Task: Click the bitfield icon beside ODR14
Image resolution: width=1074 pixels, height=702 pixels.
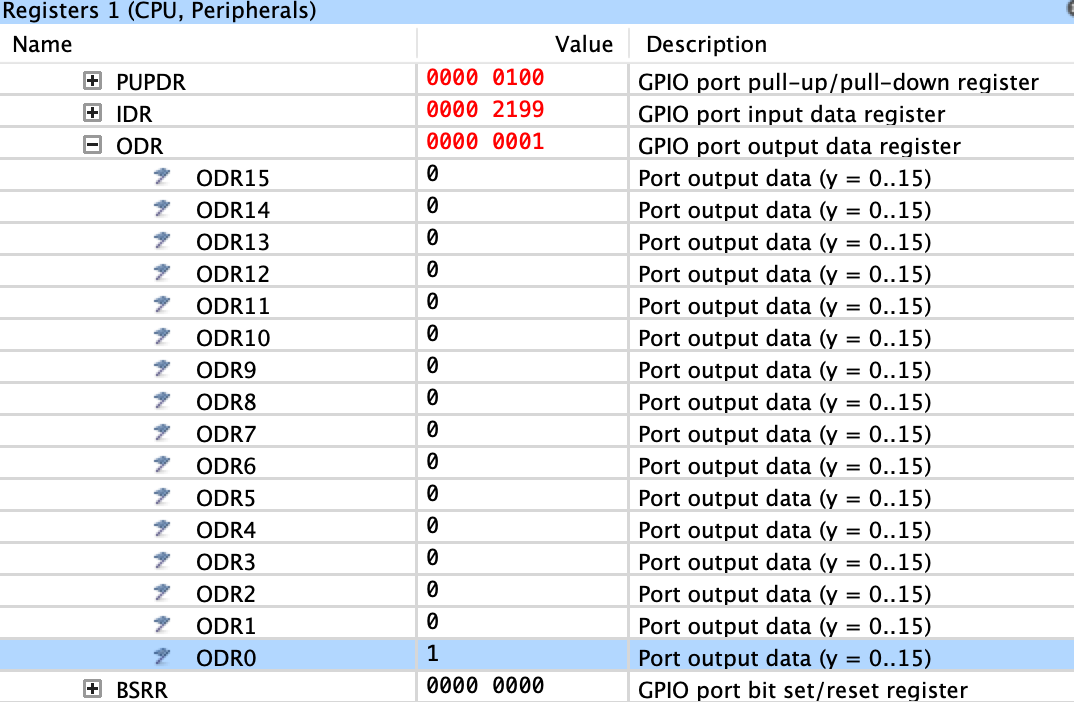Action: pyautogui.click(x=162, y=208)
